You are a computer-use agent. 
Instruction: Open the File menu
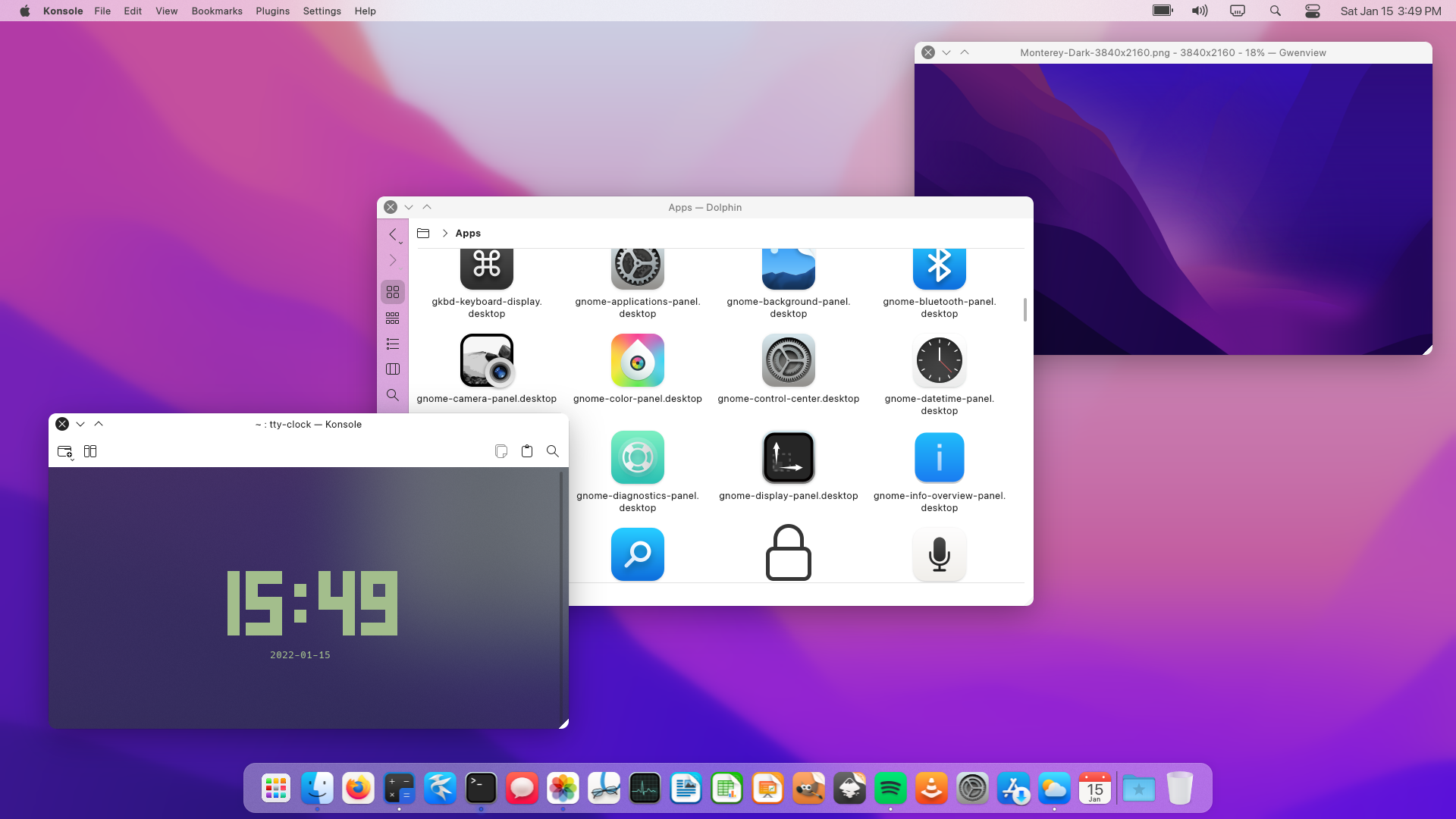(x=102, y=11)
